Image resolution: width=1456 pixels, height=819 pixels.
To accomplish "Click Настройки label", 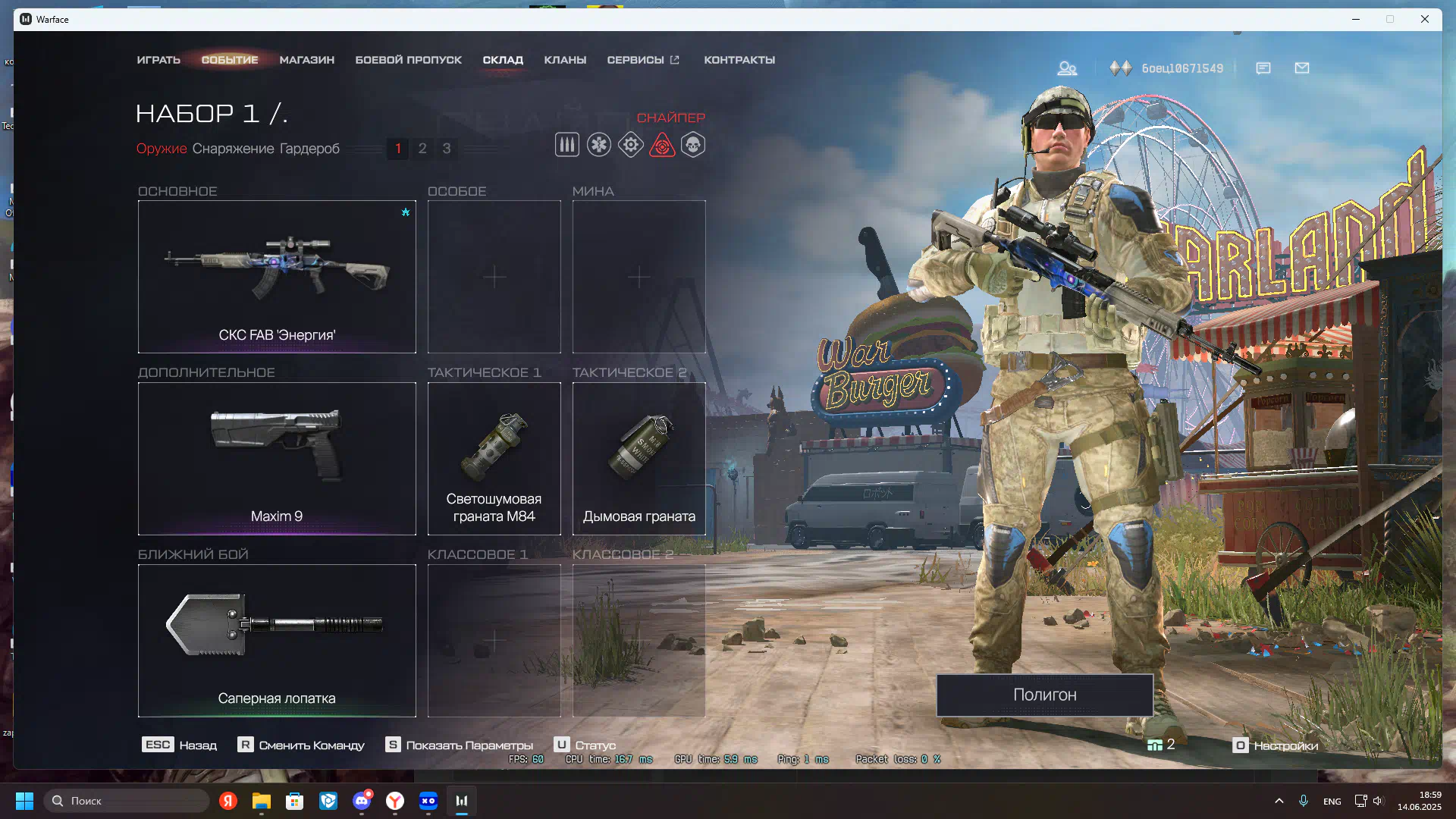I will click(x=1286, y=746).
